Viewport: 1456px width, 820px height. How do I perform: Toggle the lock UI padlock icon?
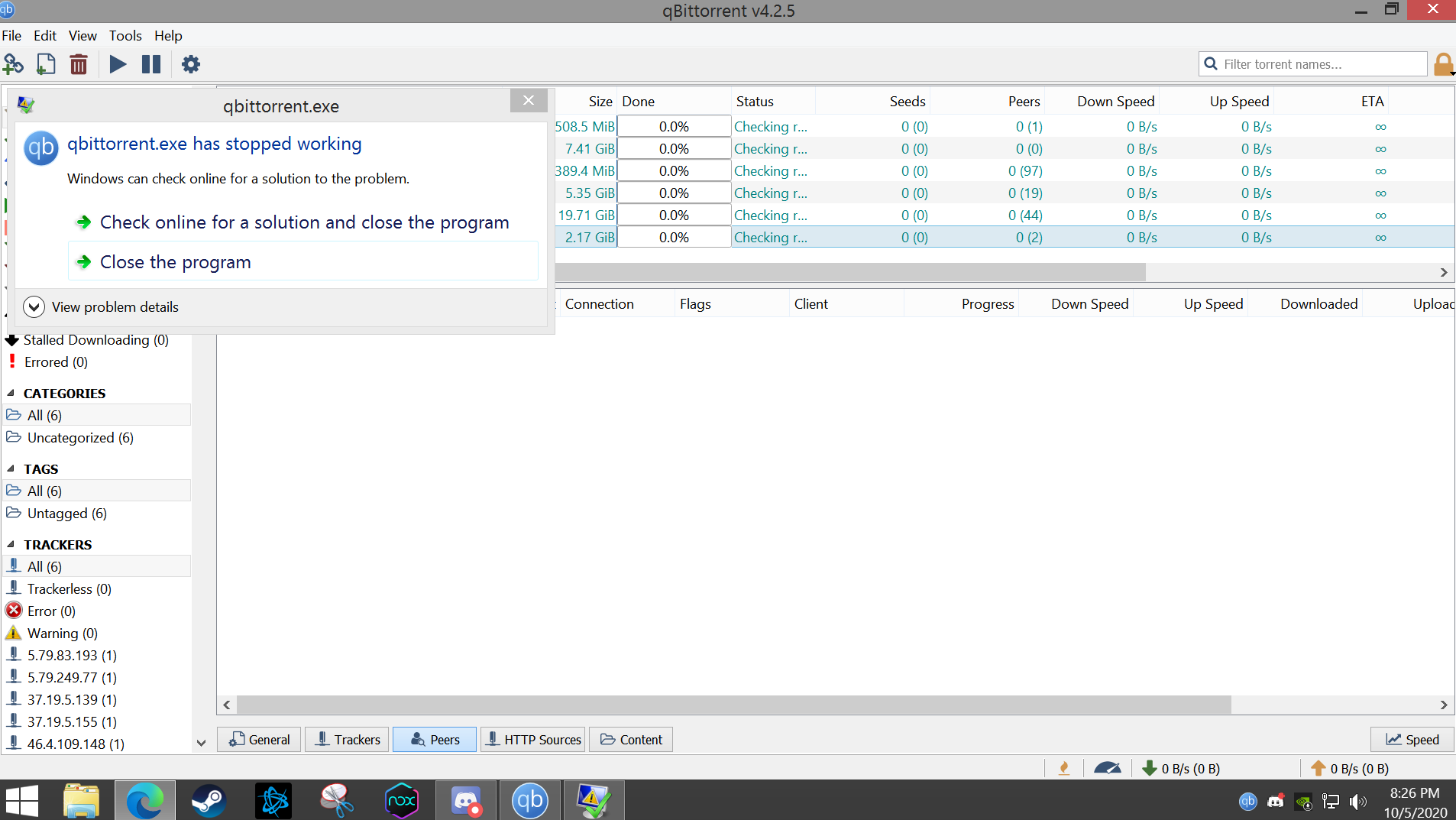click(1444, 64)
